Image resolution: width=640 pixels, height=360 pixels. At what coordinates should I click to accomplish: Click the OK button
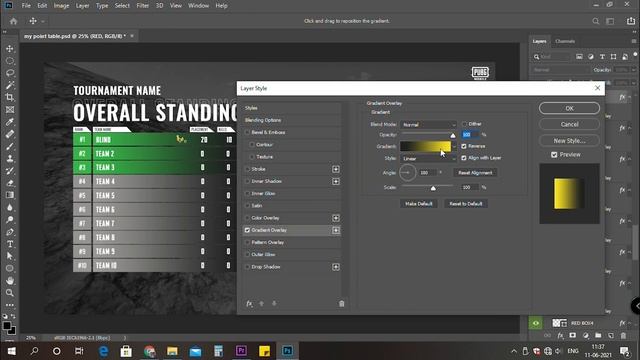[569, 108]
